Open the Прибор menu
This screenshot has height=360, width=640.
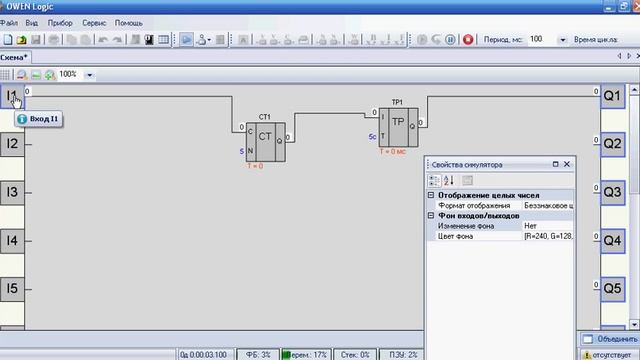pos(60,23)
